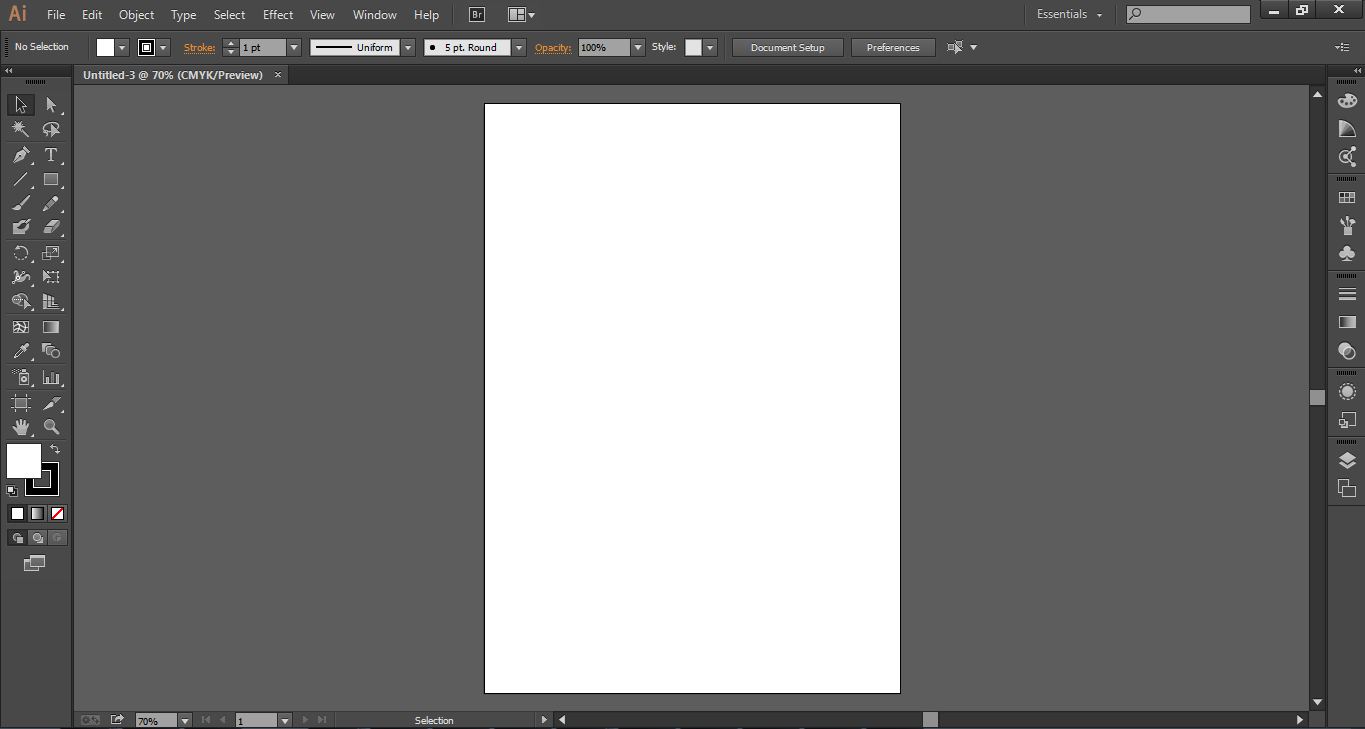The height and width of the screenshot is (729, 1365).
Task: Expand the 5 pt. Round brush dropdown
Action: 518,47
